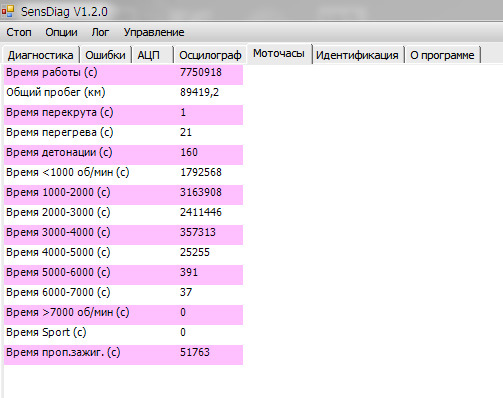
Task: Select the Время 1000-2000 (с) label
Action: tap(58, 193)
